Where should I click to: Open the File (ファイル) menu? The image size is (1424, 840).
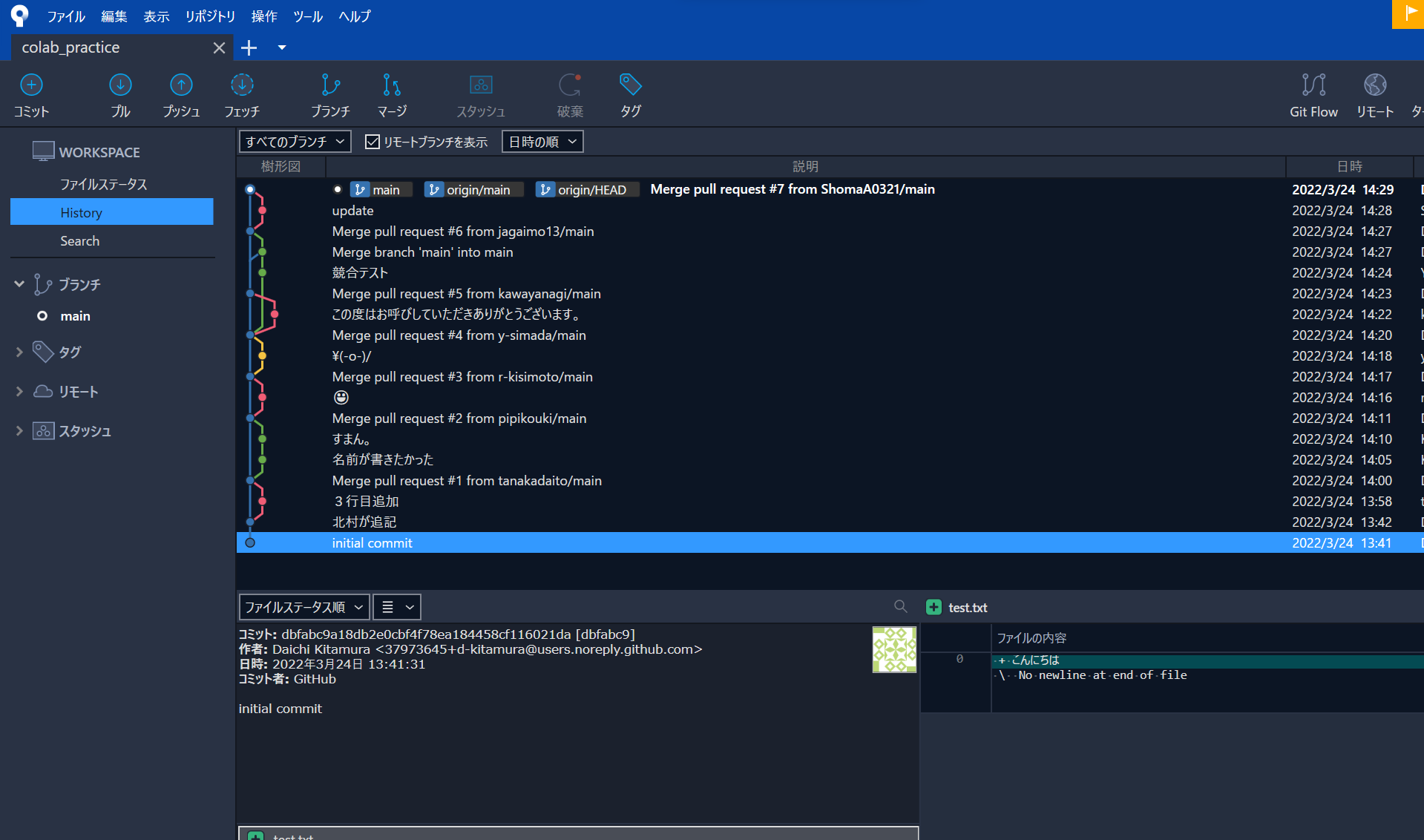point(66,16)
